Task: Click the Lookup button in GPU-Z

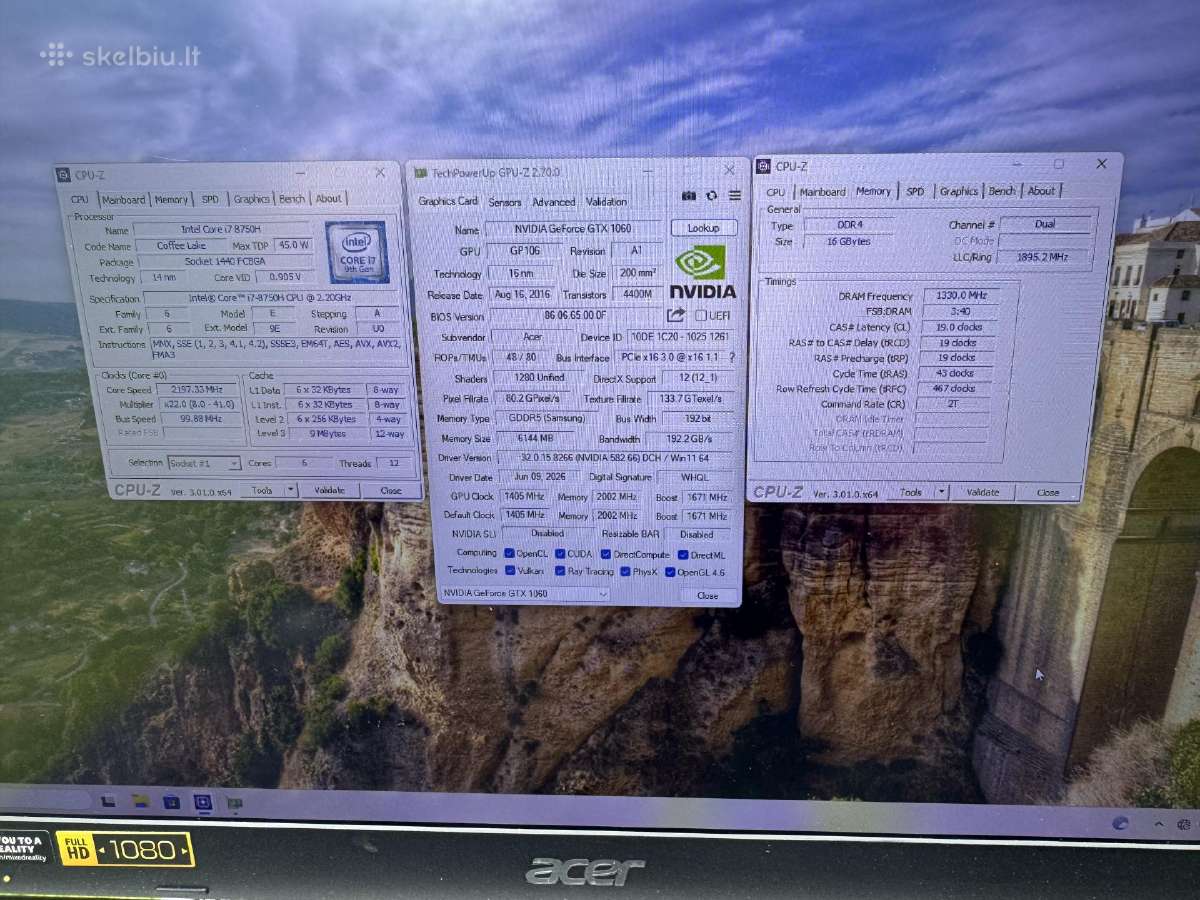Action: 703,228
